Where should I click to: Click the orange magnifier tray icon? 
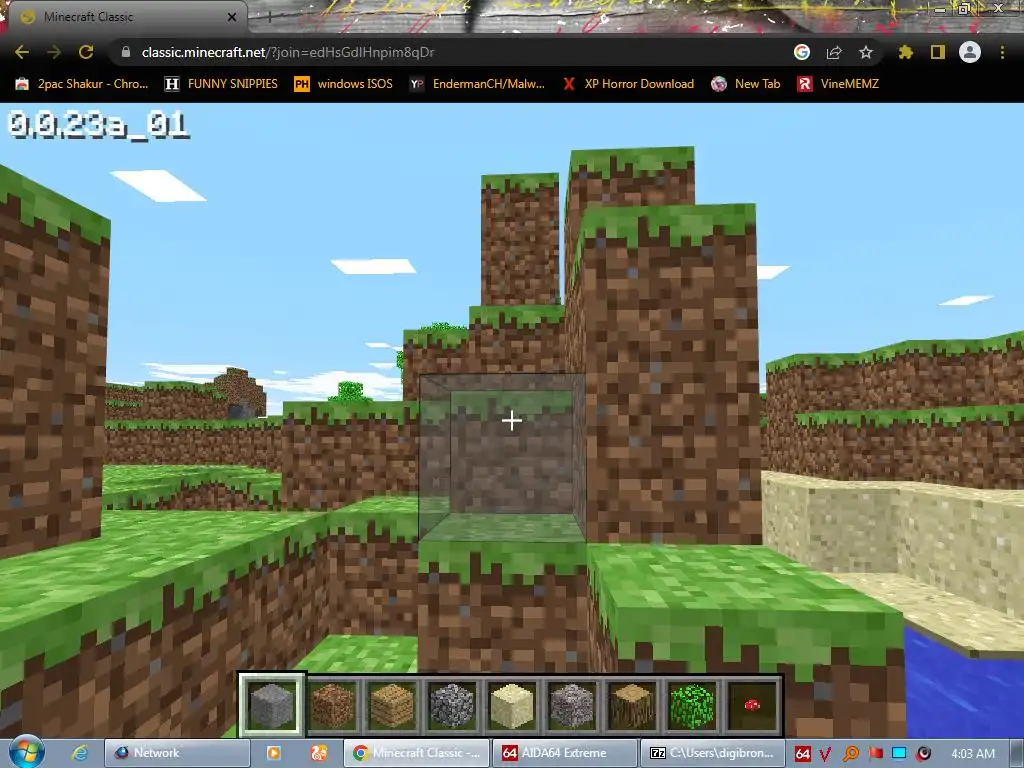tap(851, 754)
